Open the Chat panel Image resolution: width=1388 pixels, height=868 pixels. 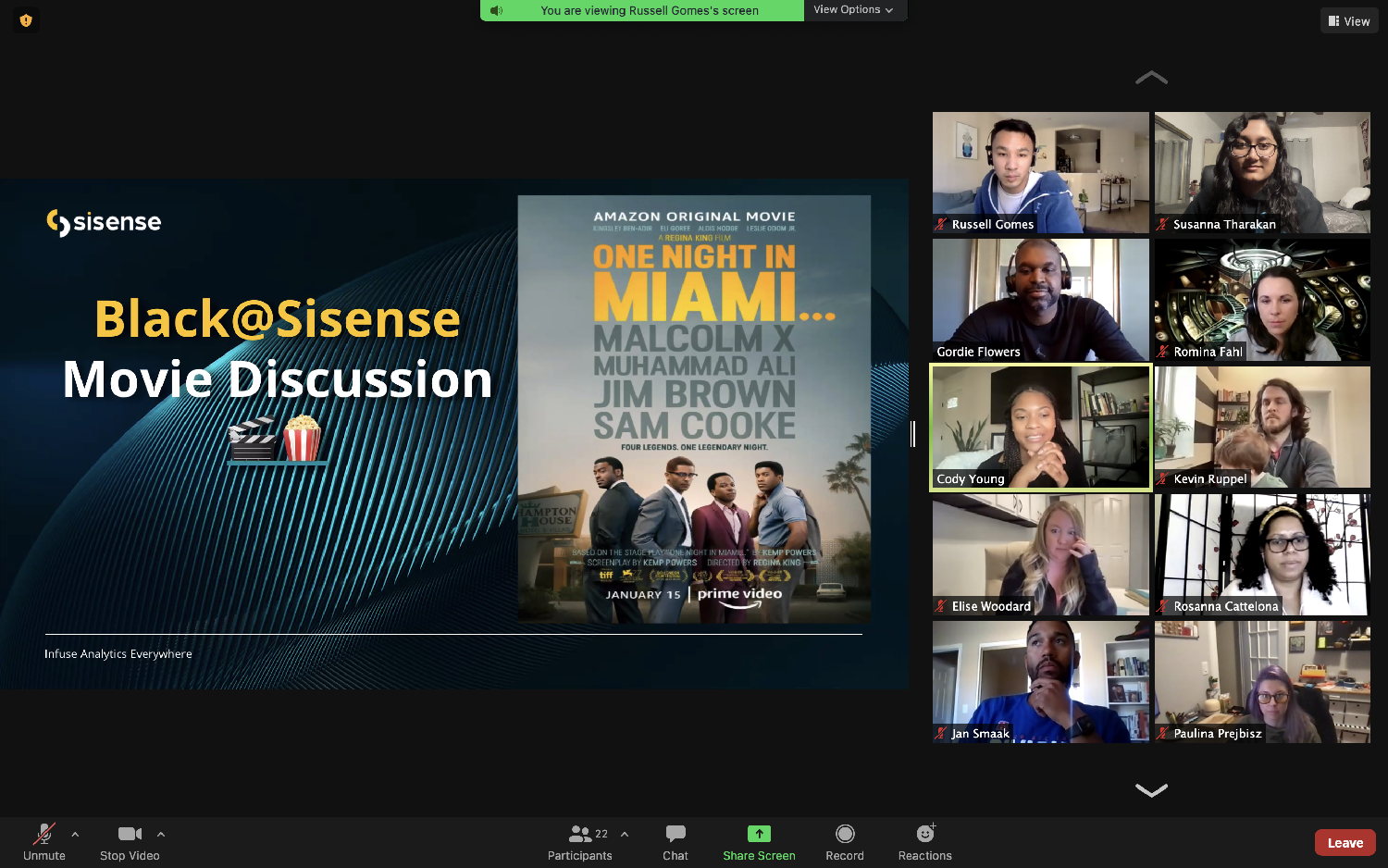(675, 842)
